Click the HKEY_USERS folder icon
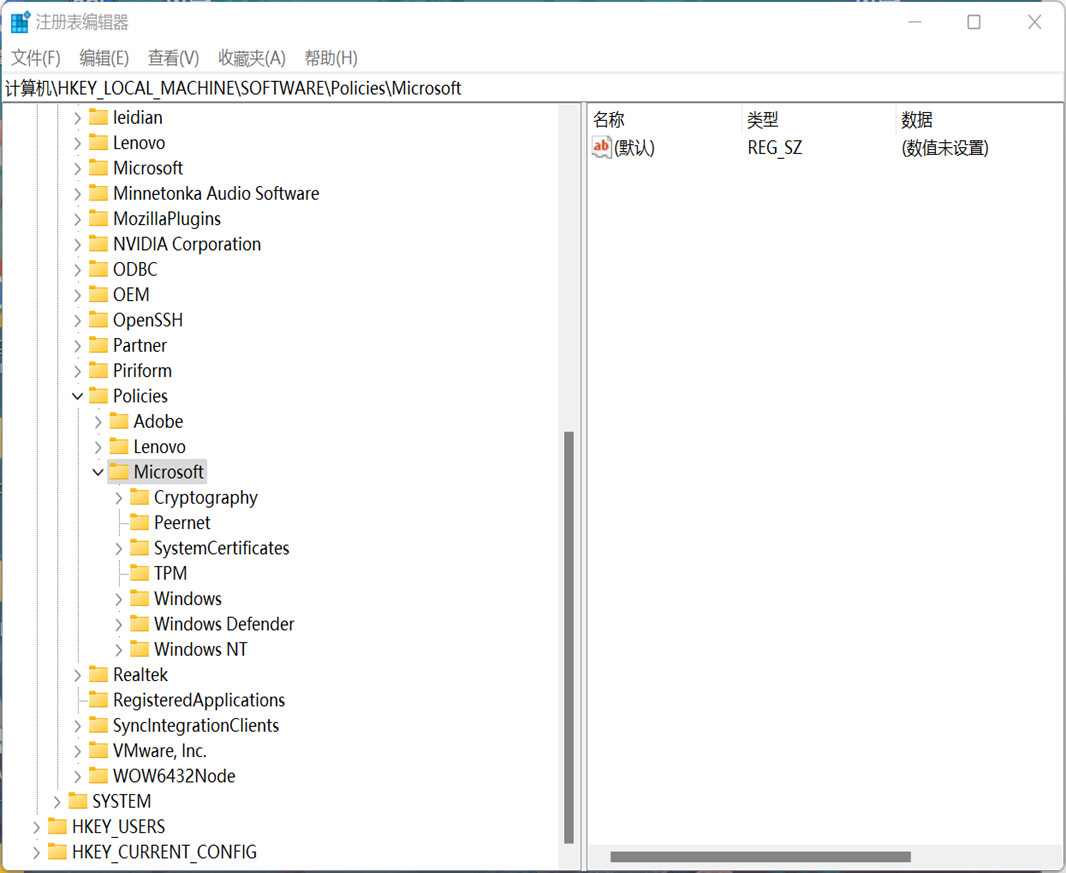 (x=57, y=827)
